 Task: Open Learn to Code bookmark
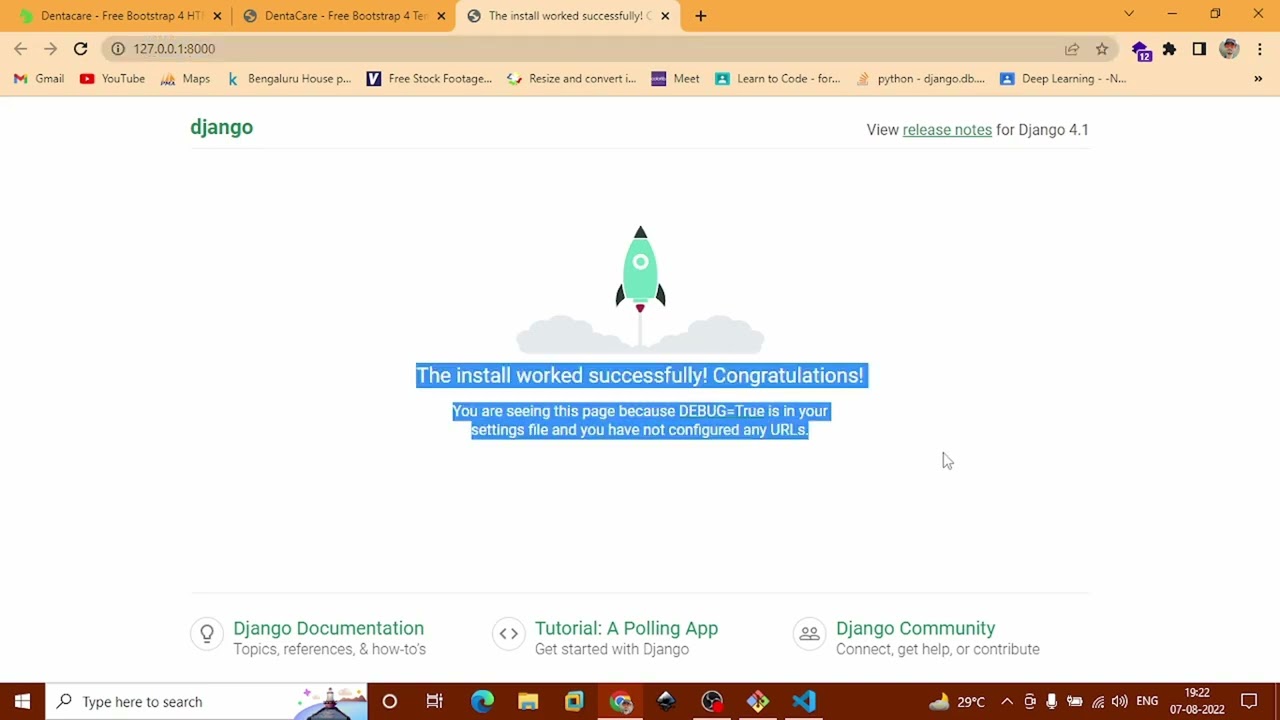(778, 79)
